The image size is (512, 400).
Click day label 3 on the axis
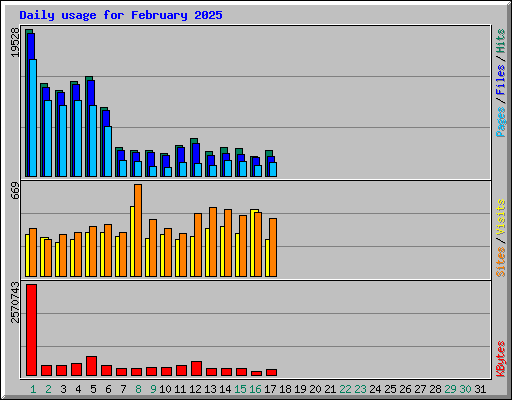click(63, 389)
